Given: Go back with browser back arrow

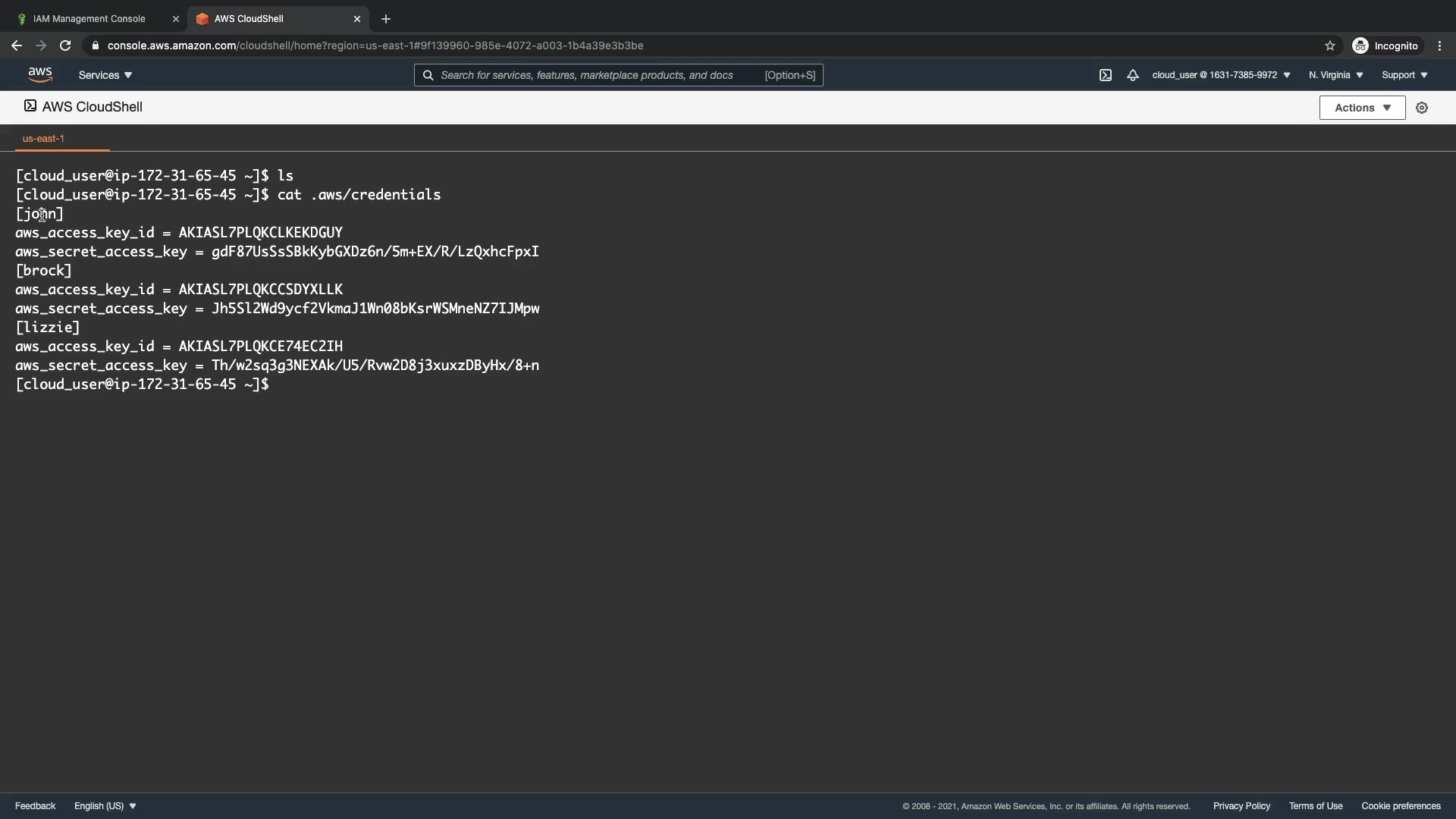Looking at the screenshot, I should 17,45.
